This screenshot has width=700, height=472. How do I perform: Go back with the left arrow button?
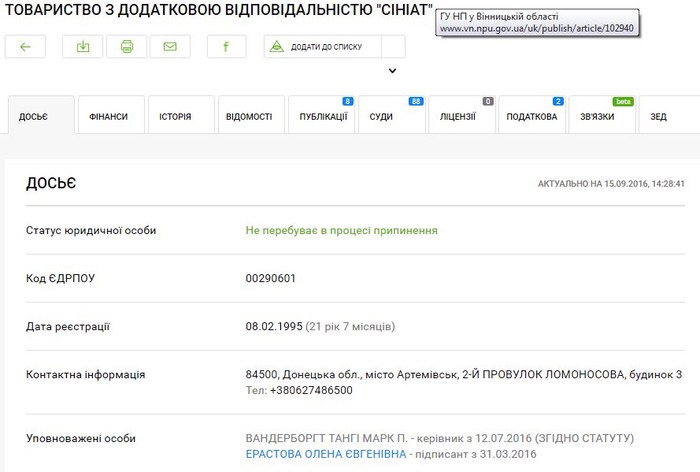(x=25, y=46)
